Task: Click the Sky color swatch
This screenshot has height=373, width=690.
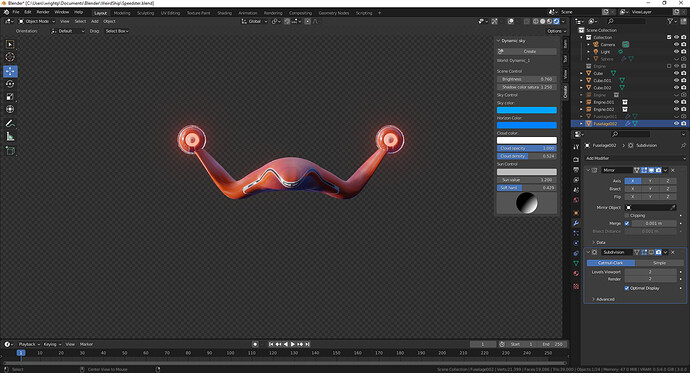Action: click(x=527, y=110)
